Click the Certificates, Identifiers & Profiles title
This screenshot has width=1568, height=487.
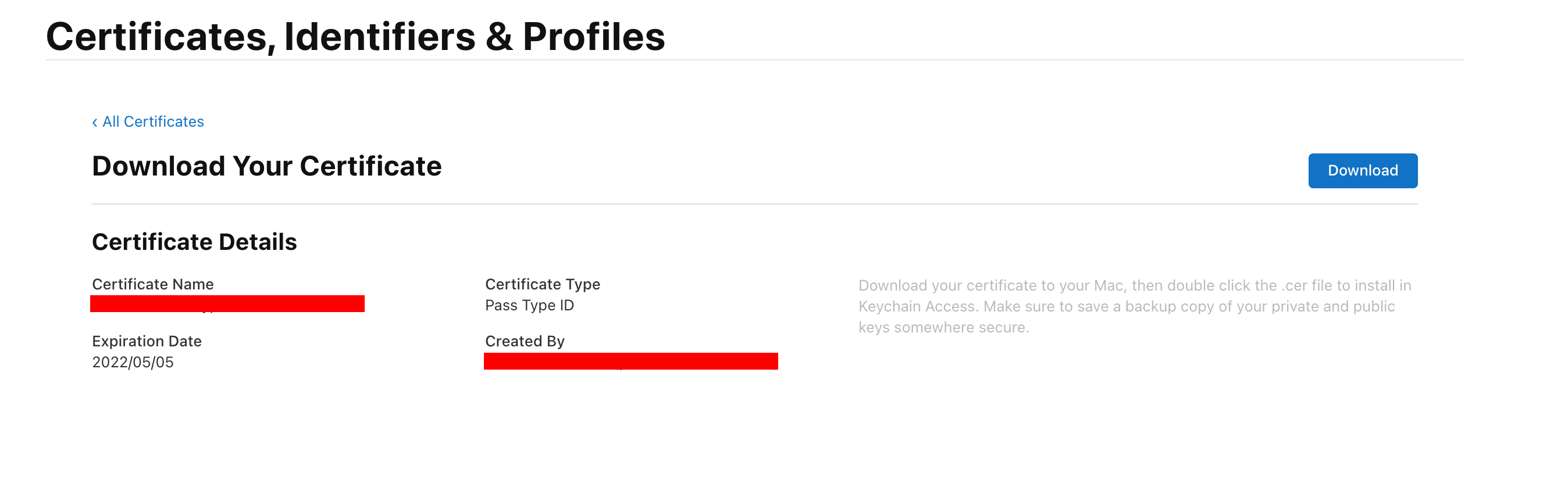pos(355,37)
